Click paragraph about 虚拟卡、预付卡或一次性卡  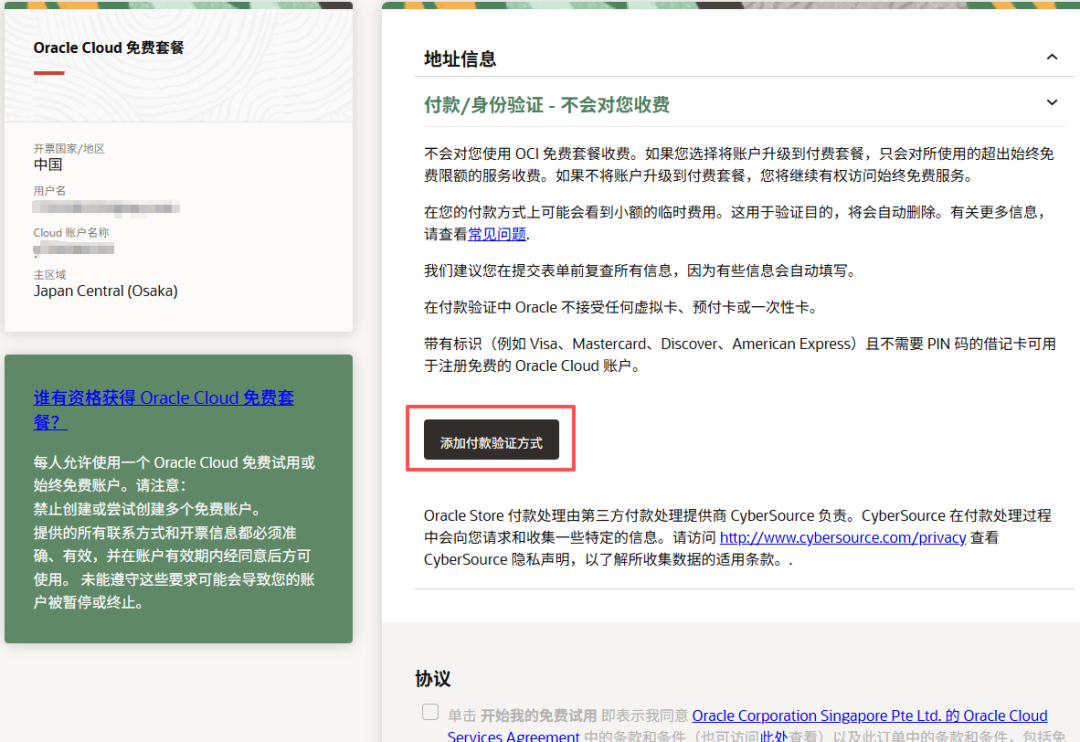coord(623,307)
